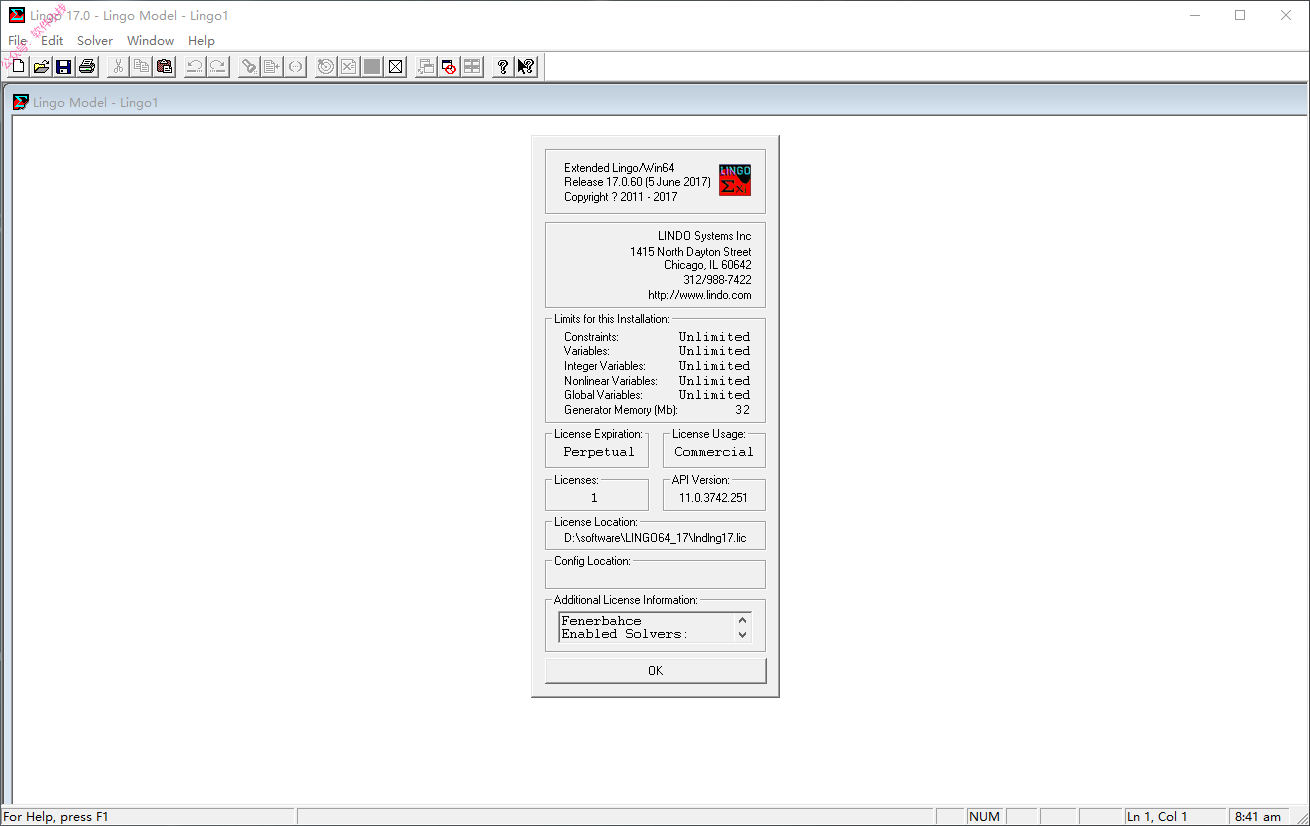Click the gray square toolbar icon
The height and width of the screenshot is (826, 1310).
point(372,67)
